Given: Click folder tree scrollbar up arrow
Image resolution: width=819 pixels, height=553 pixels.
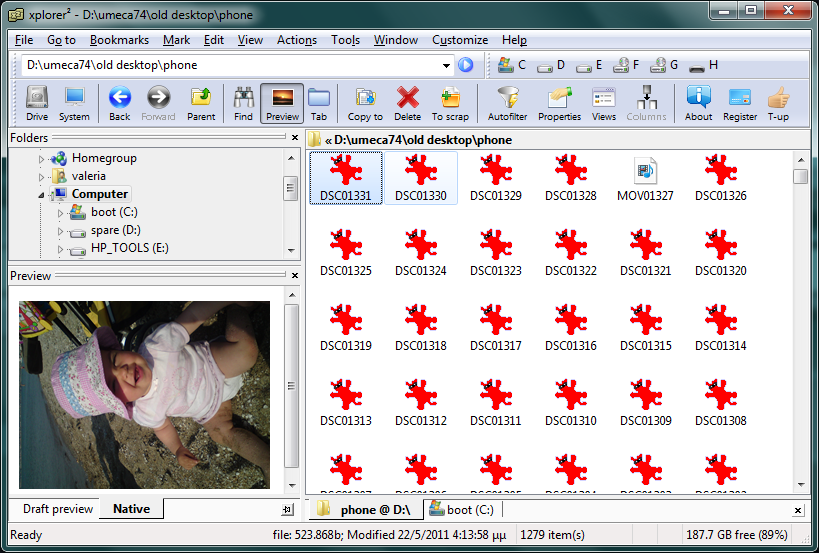Looking at the screenshot, I should (291, 158).
